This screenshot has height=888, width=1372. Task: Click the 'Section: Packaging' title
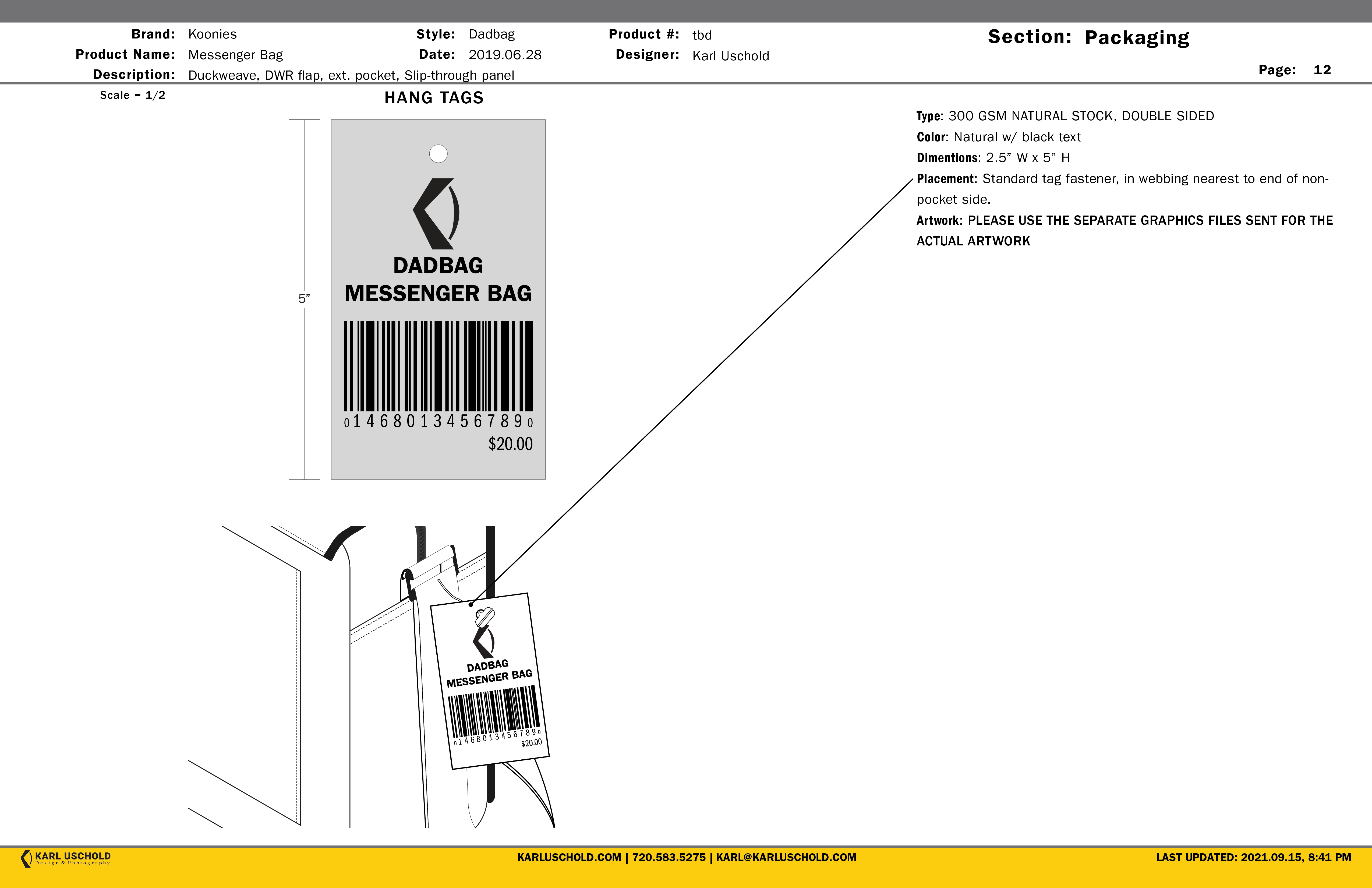1088,37
